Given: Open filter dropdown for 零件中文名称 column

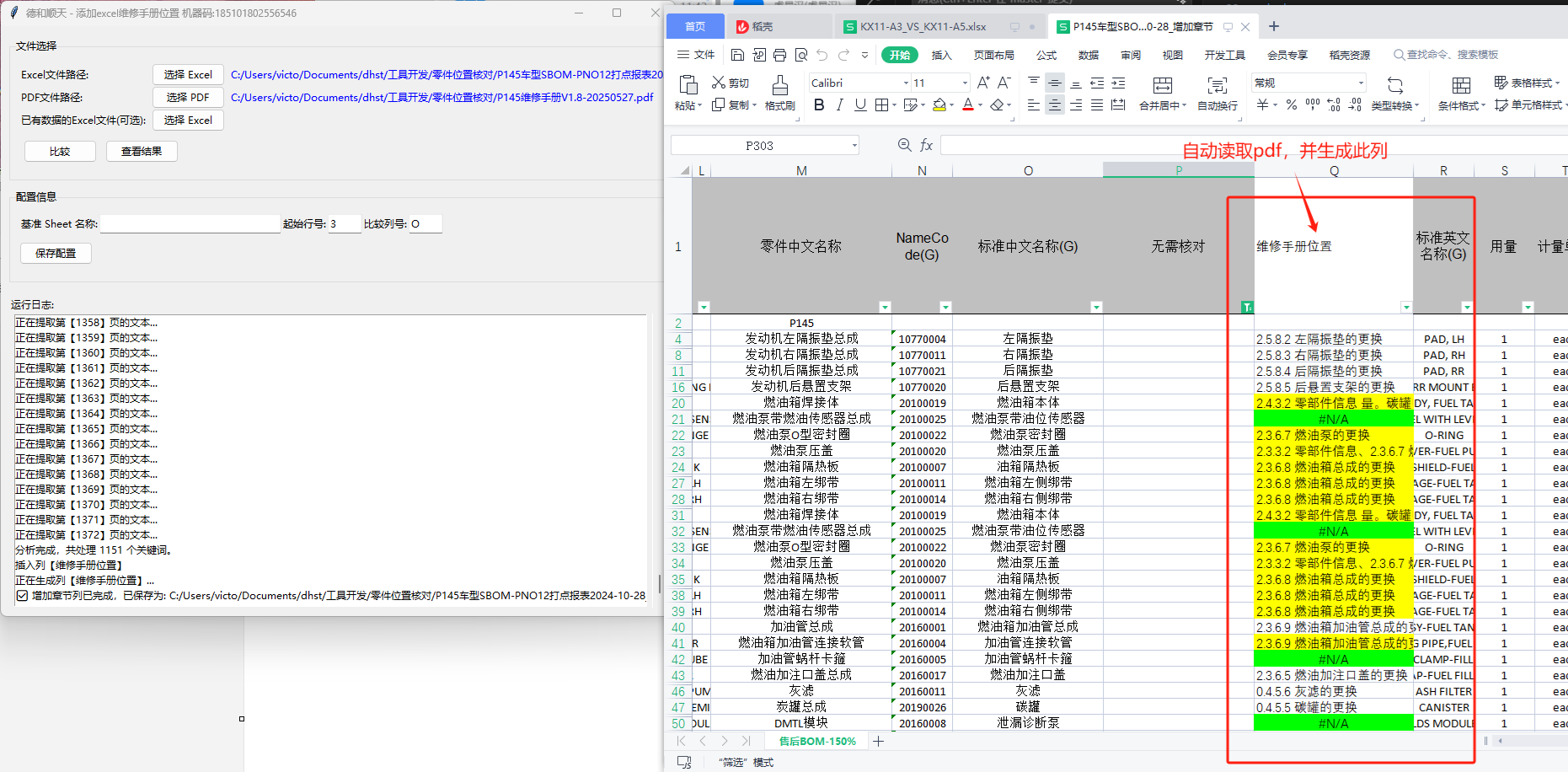Looking at the screenshot, I should 885,307.
